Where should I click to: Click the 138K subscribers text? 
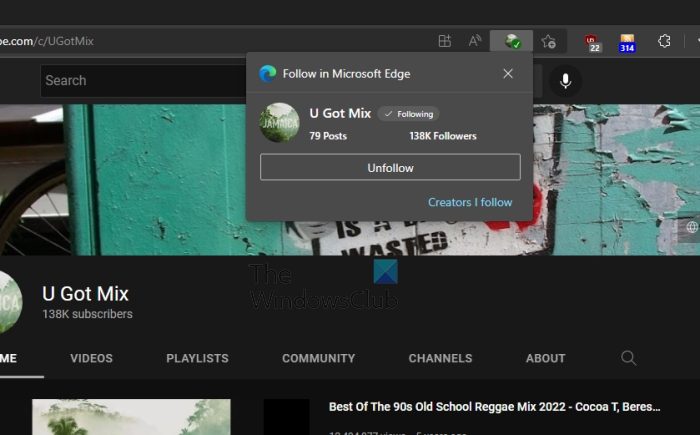88,314
